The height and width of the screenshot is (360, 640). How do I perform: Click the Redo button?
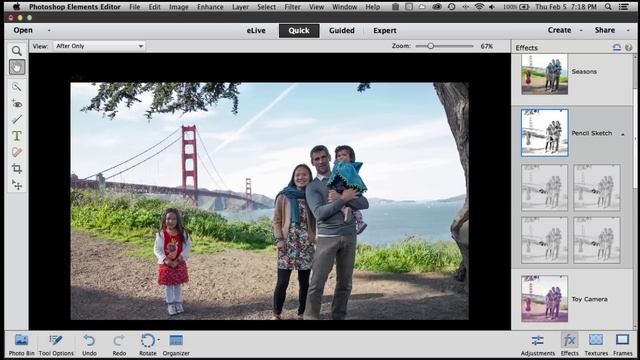[x=119, y=345]
